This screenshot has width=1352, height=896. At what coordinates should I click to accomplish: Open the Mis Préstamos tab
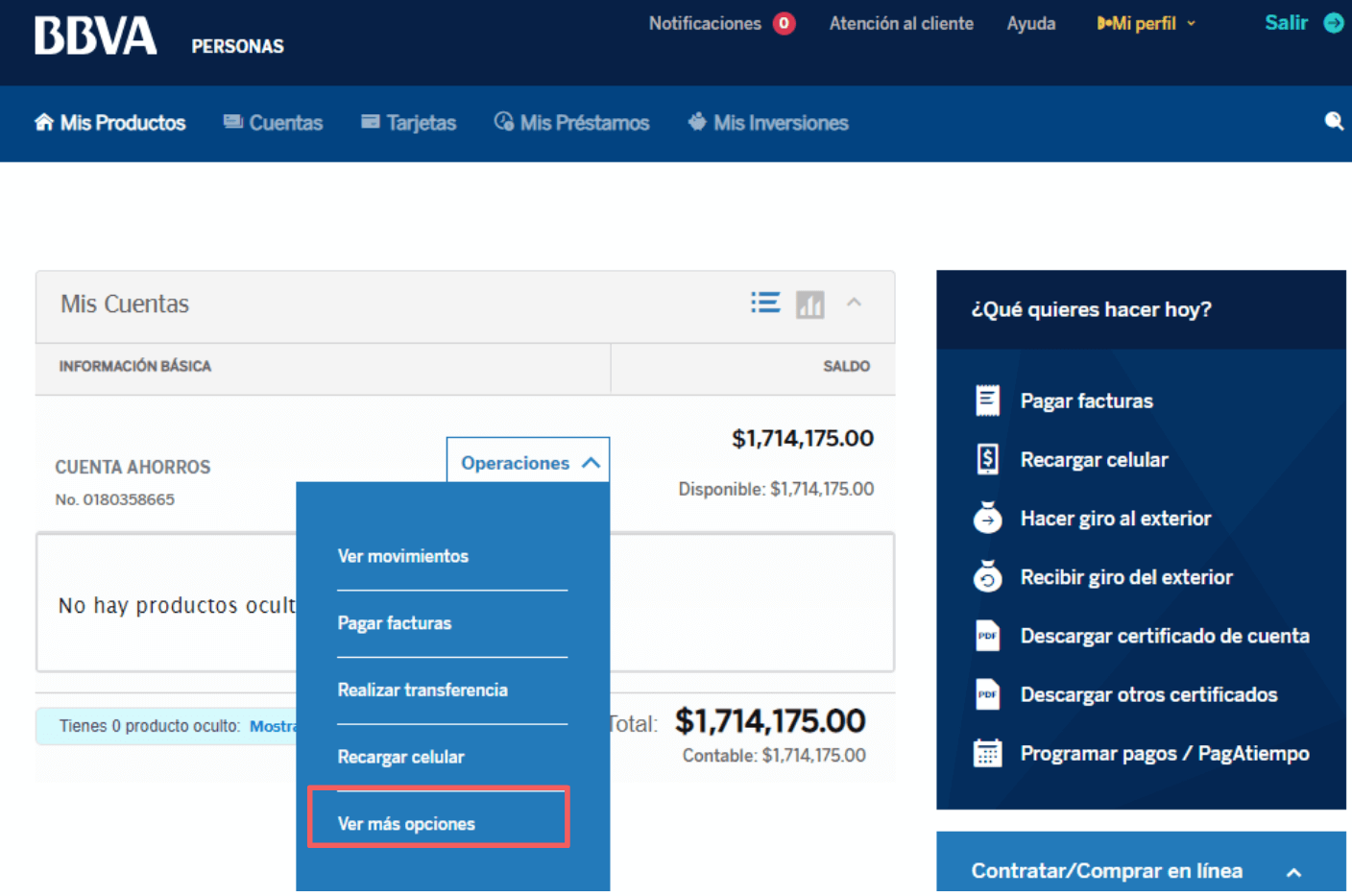(572, 123)
